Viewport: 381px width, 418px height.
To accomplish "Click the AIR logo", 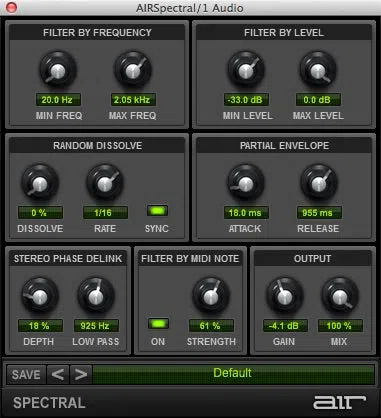I will [339, 402].
